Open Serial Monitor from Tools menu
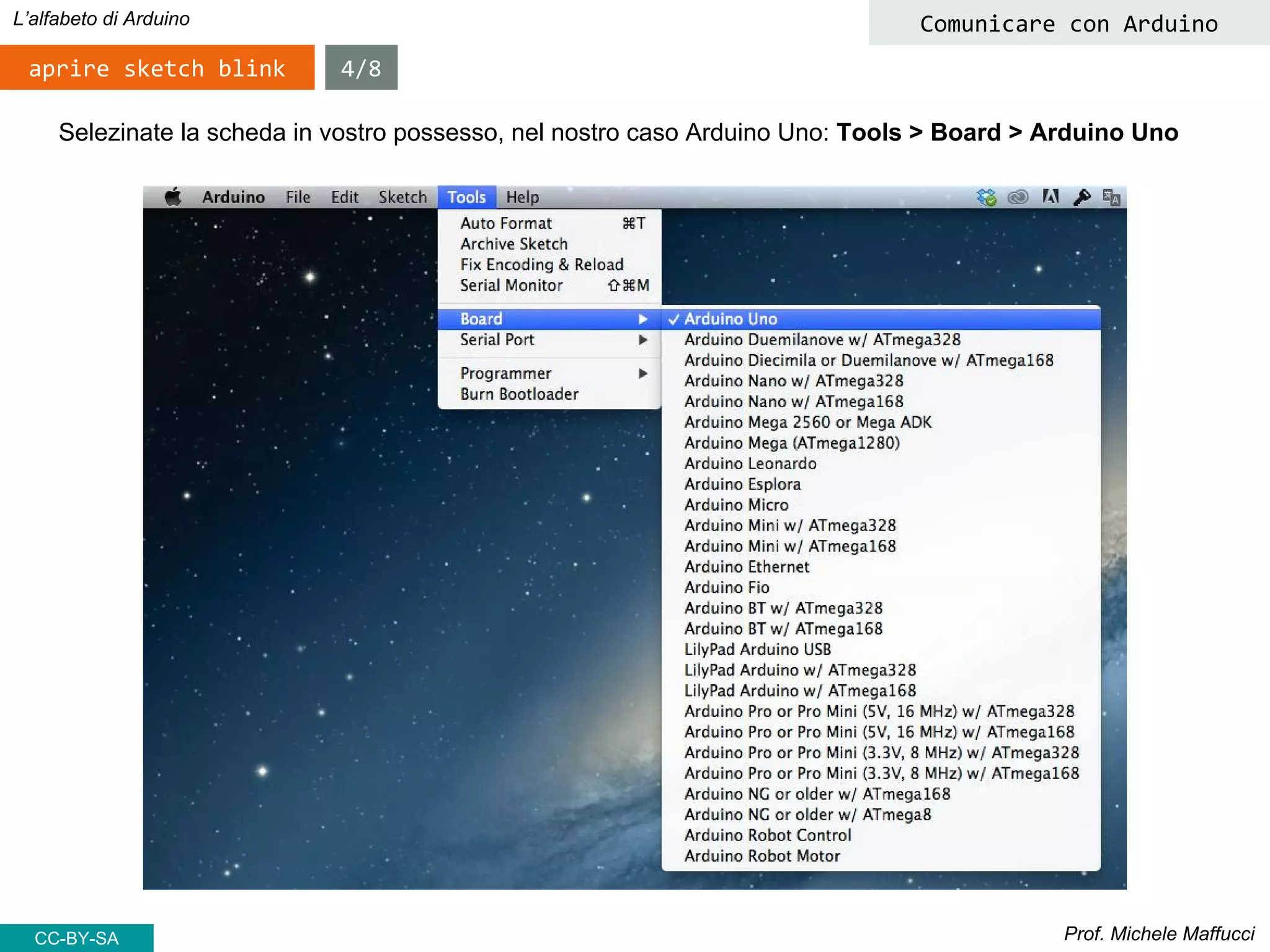The width and height of the screenshot is (1270, 952). (x=511, y=285)
